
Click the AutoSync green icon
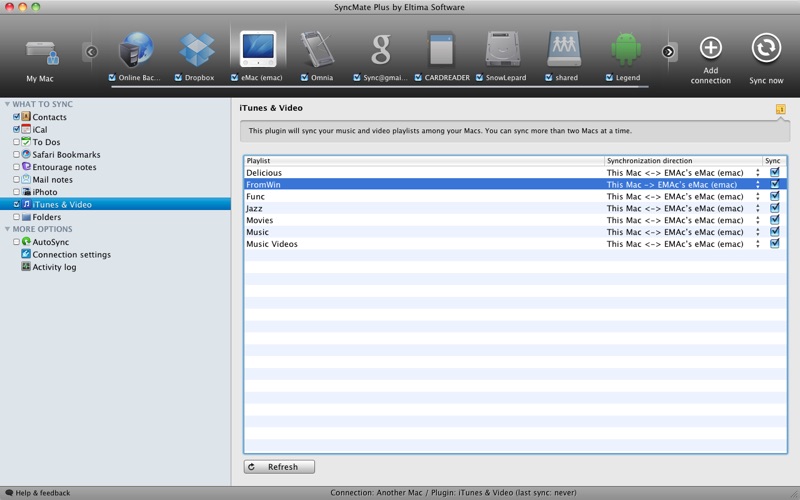(26, 241)
